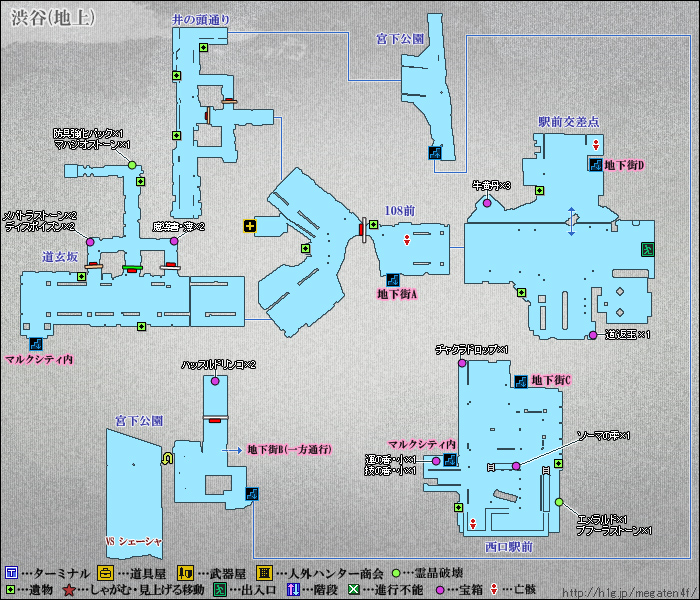
Task: Click the blue vertical double arrow in 駅前交差点
Action: [x=571, y=221]
